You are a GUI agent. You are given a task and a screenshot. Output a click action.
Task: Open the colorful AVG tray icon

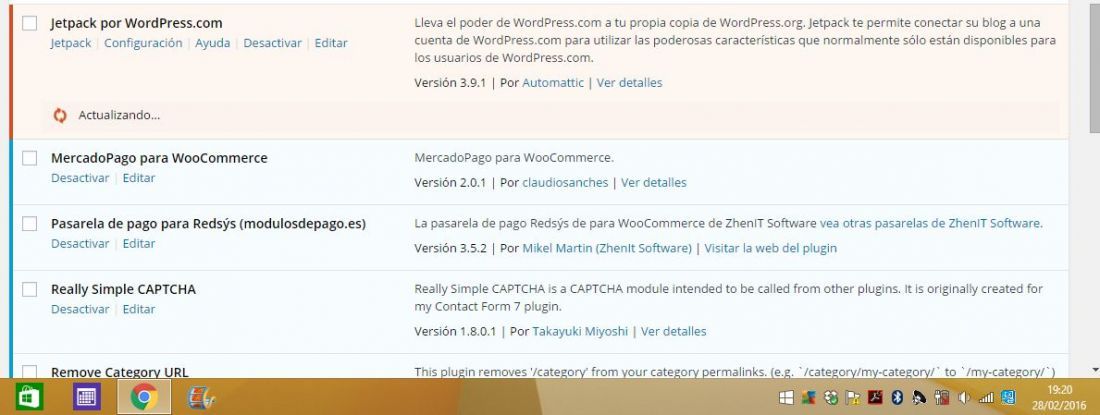point(808,397)
